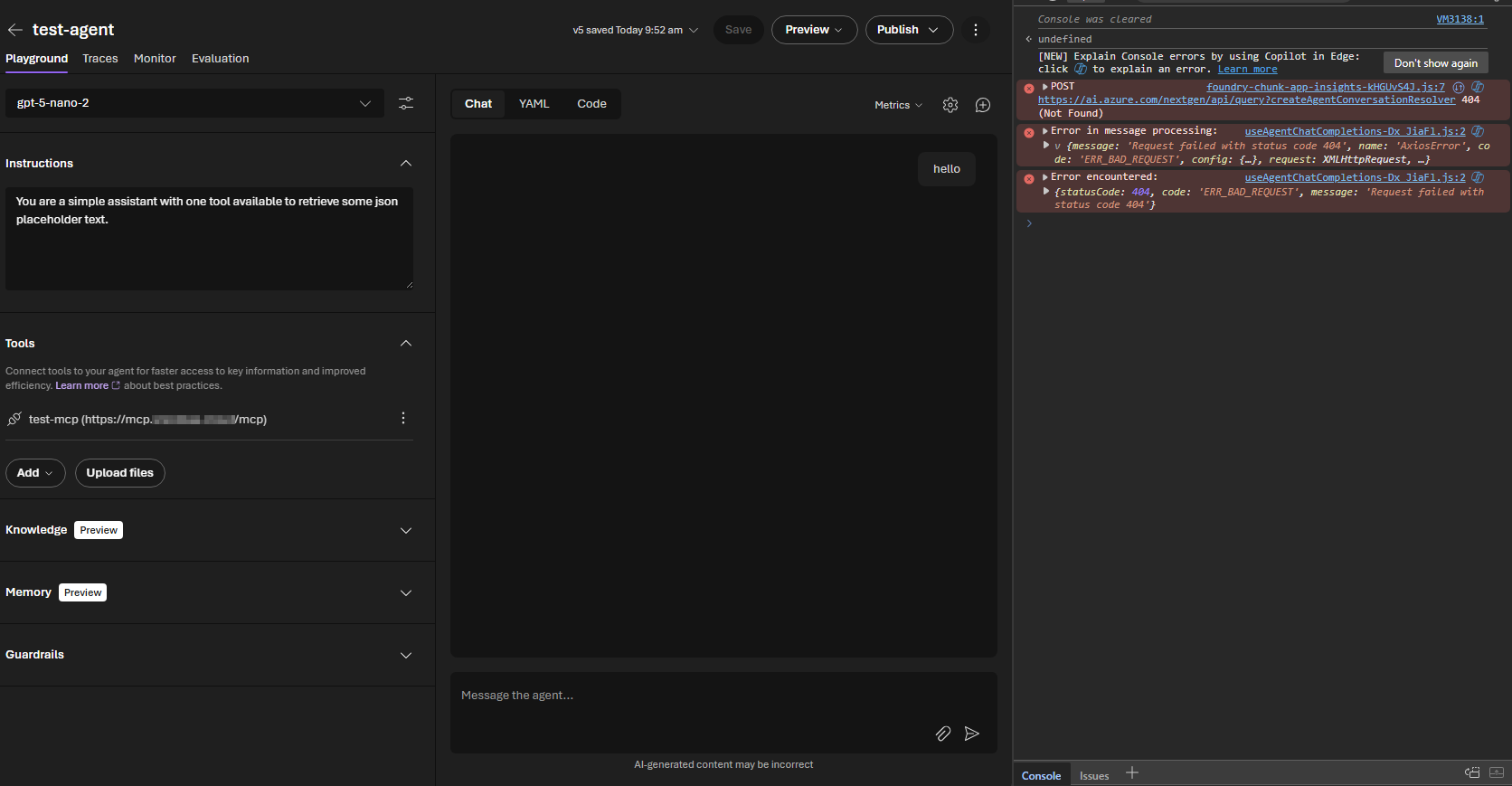Switch to the Evaluation tab
This screenshot has width=1512, height=786.
pos(220,59)
